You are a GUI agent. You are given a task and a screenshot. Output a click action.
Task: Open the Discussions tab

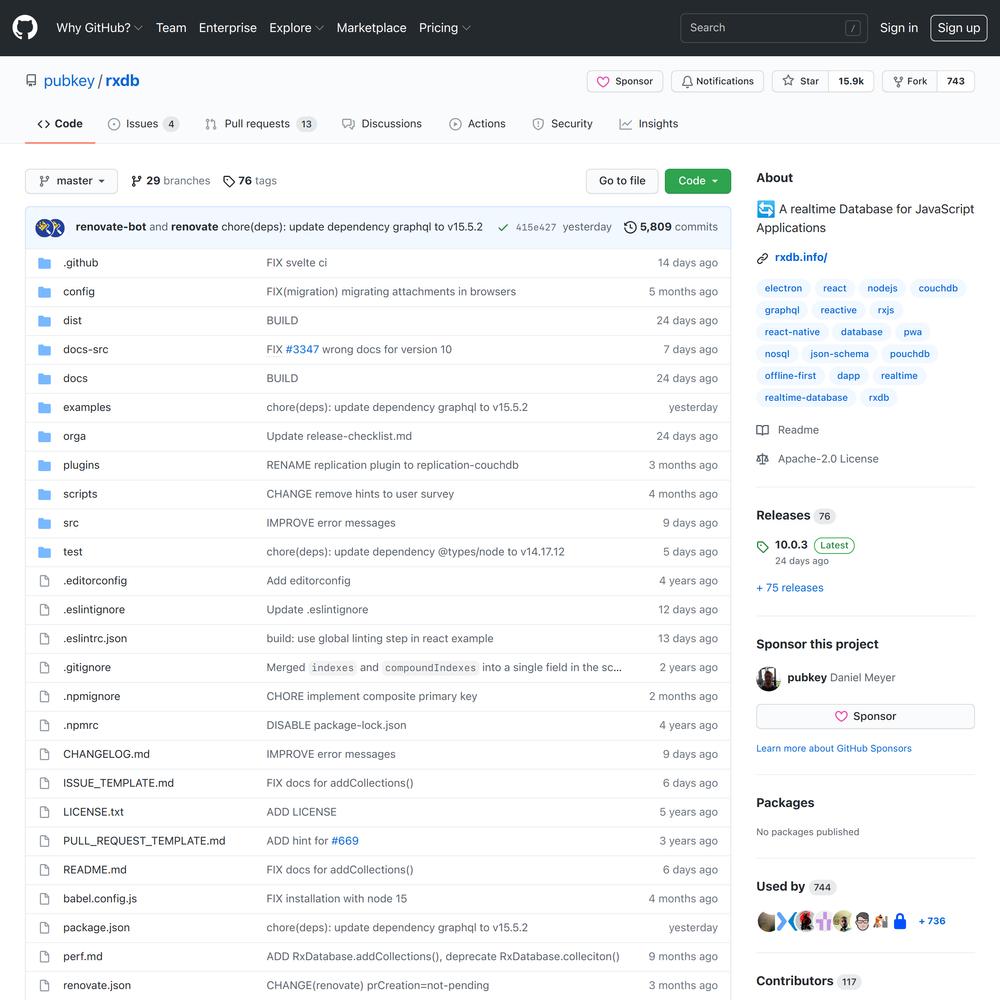(x=382, y=124)
